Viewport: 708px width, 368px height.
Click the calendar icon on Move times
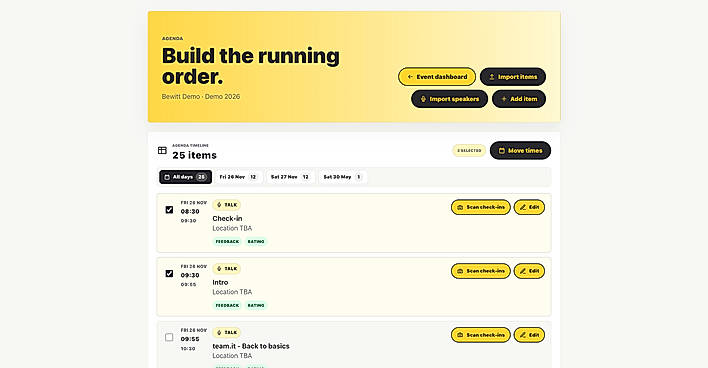(x=502, y=151)
